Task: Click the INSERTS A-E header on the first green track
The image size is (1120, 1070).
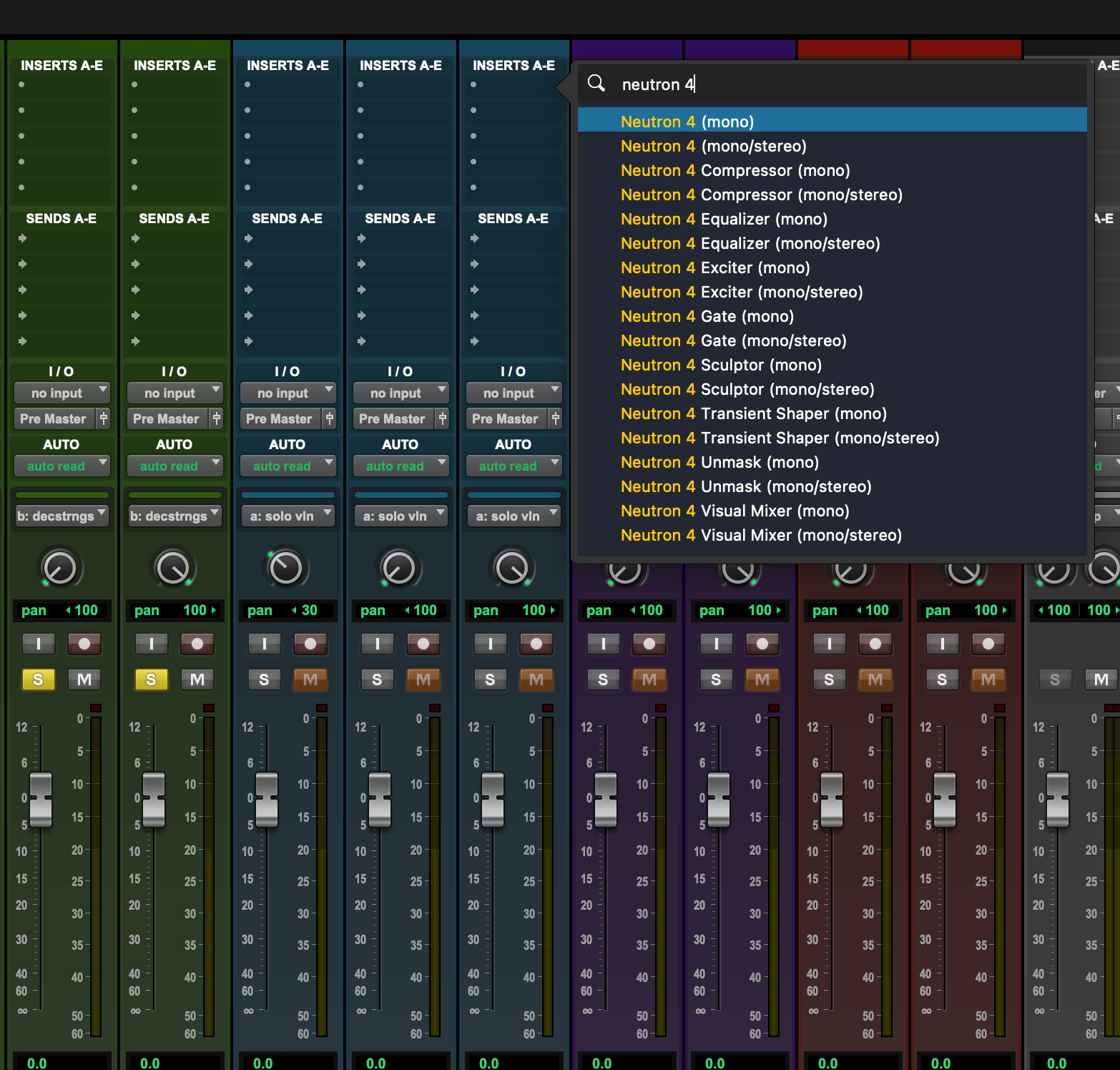Action: 62,65
